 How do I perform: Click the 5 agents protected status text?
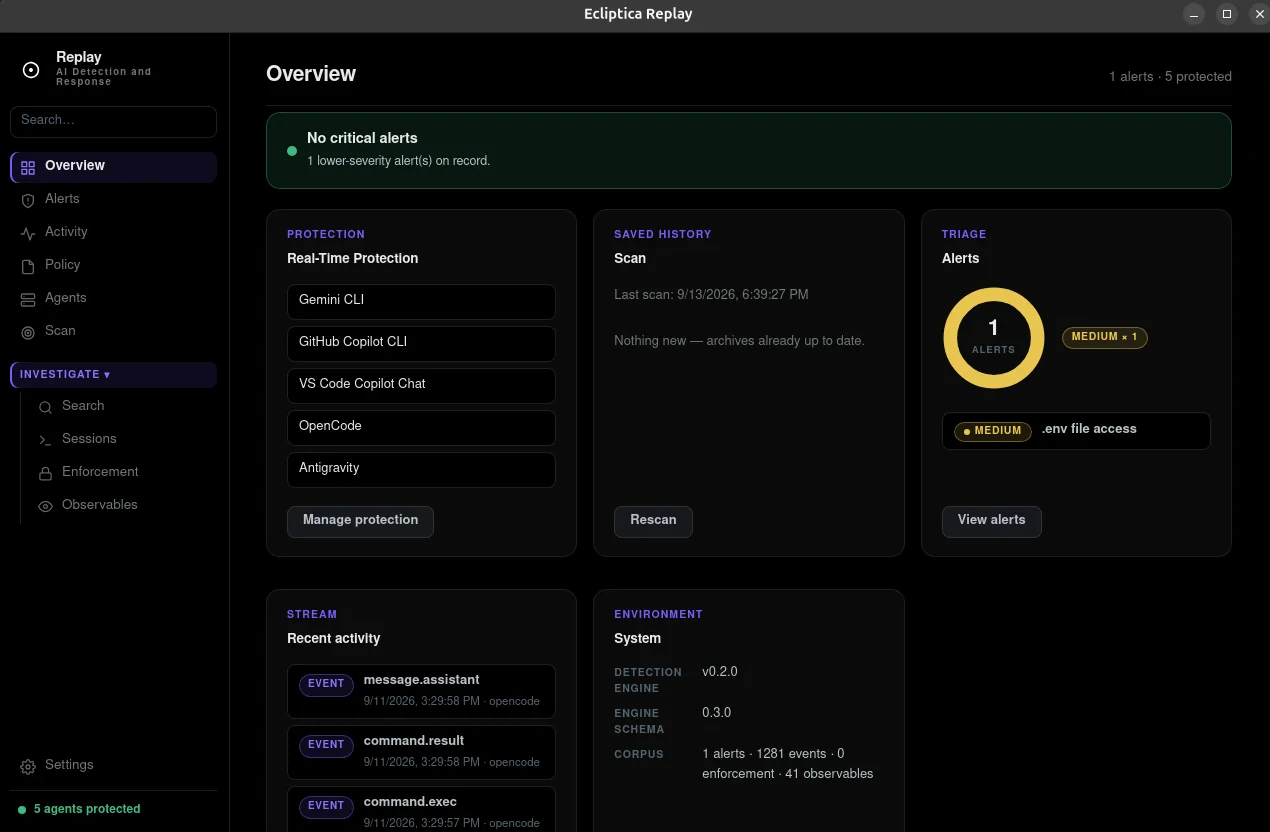(x=87, y=809)
